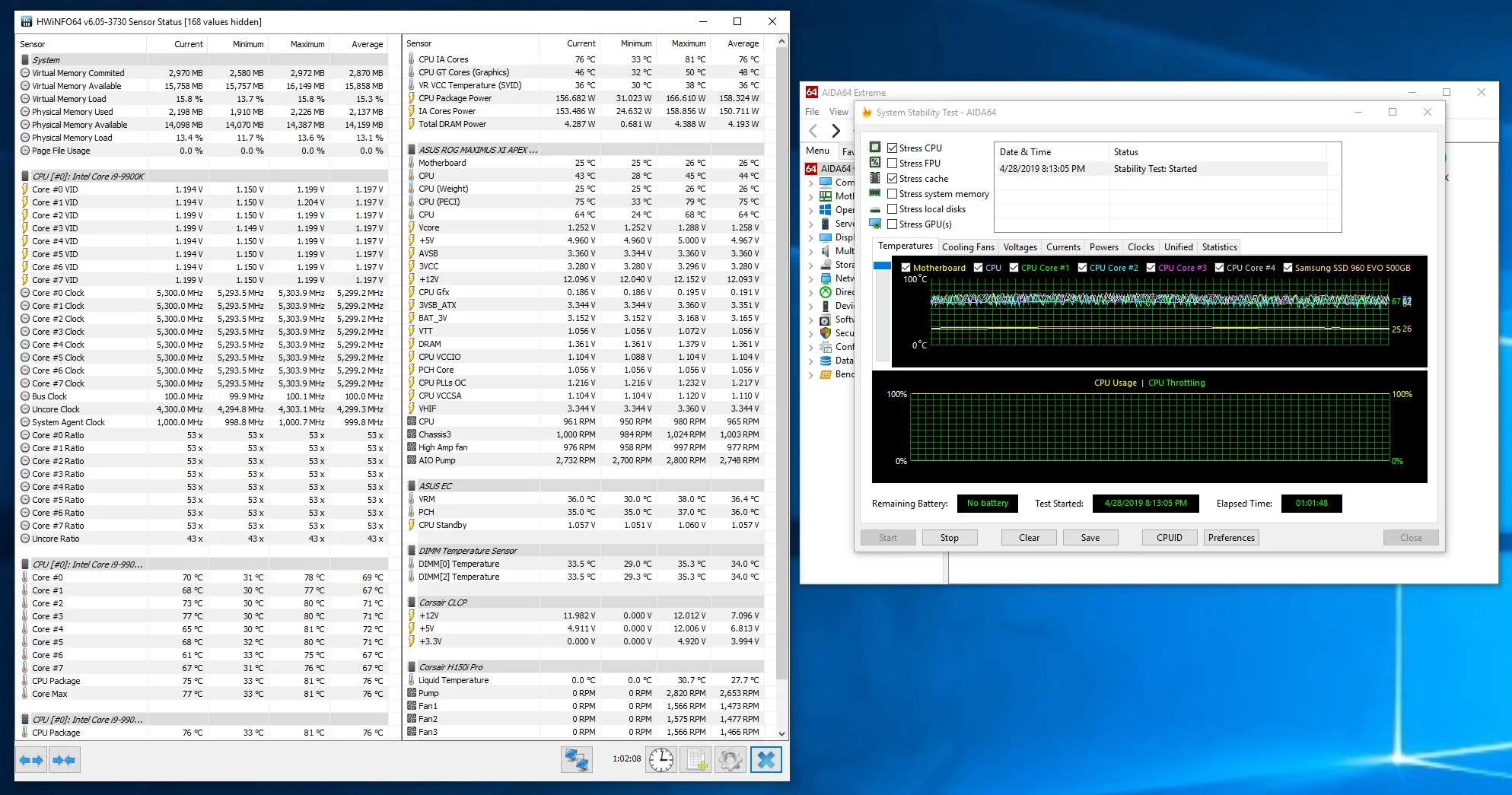This screenshot has height=795, width=1512.
Task: Enable Stress system memory checkbox
Action: [x=893, y=193]
